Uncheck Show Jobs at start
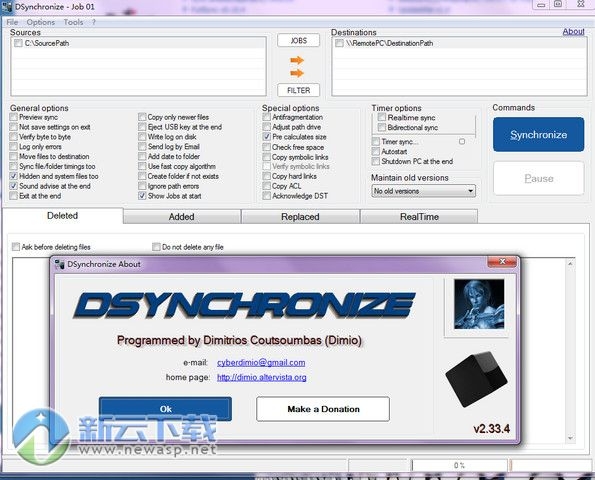 [x=142, y=196]
